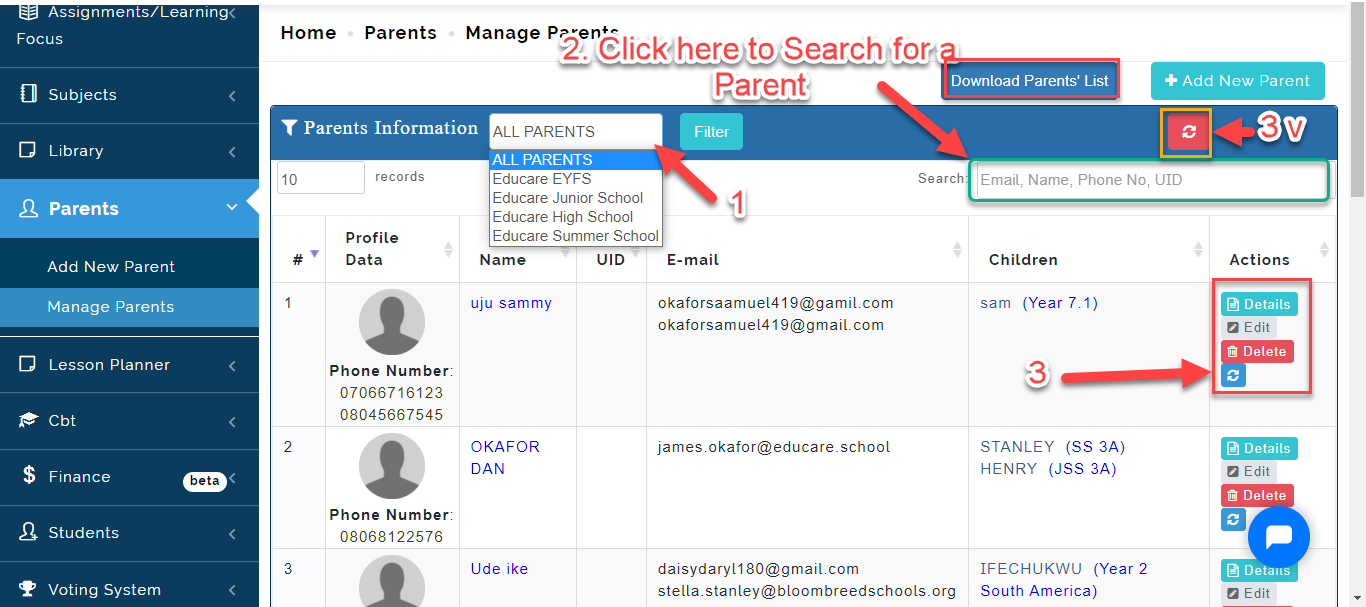This screenshot has height=607, width=1366.
Task: Open the Subjects sidebar menu
Action: pyautogui.click(x=129, y=95)
